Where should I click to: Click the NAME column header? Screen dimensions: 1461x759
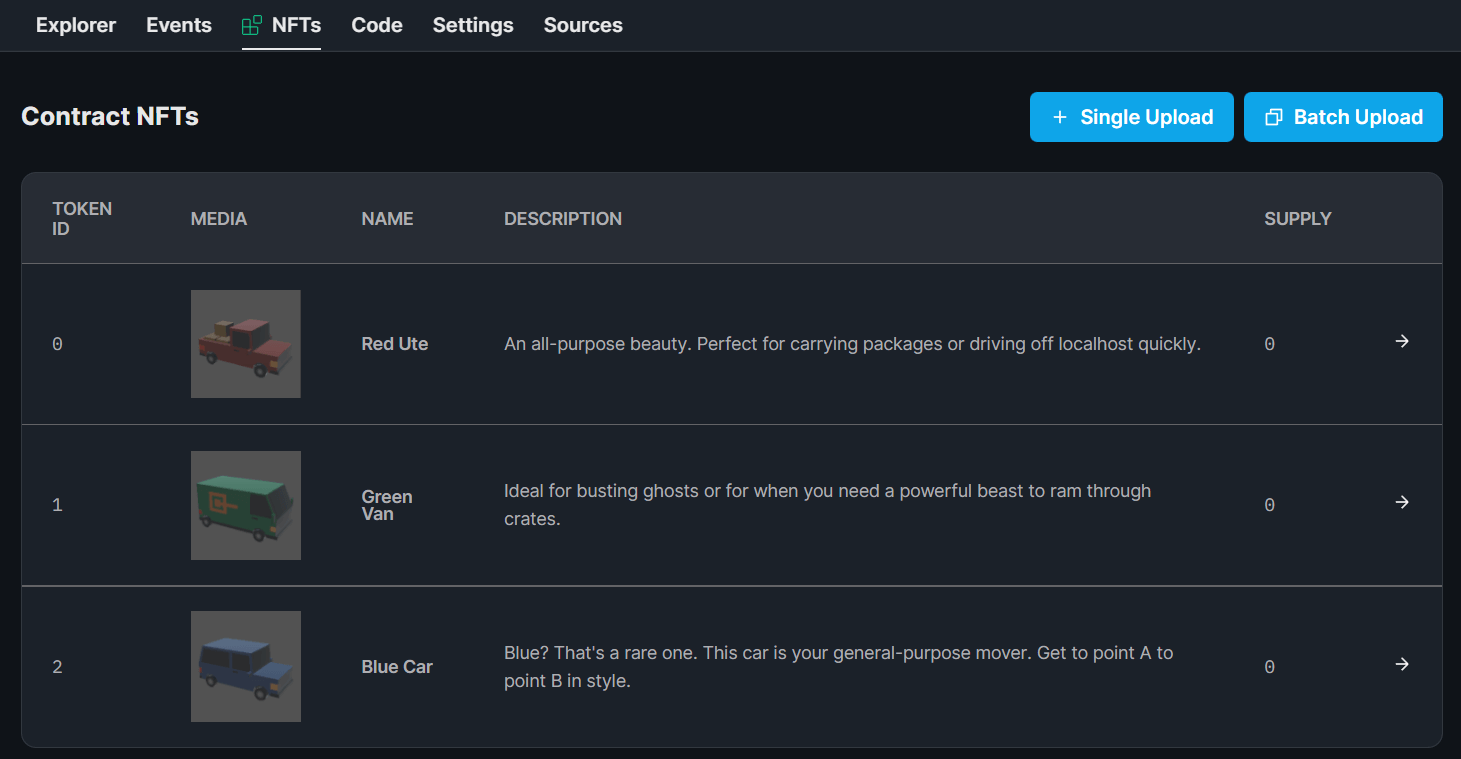pos(387,218)
